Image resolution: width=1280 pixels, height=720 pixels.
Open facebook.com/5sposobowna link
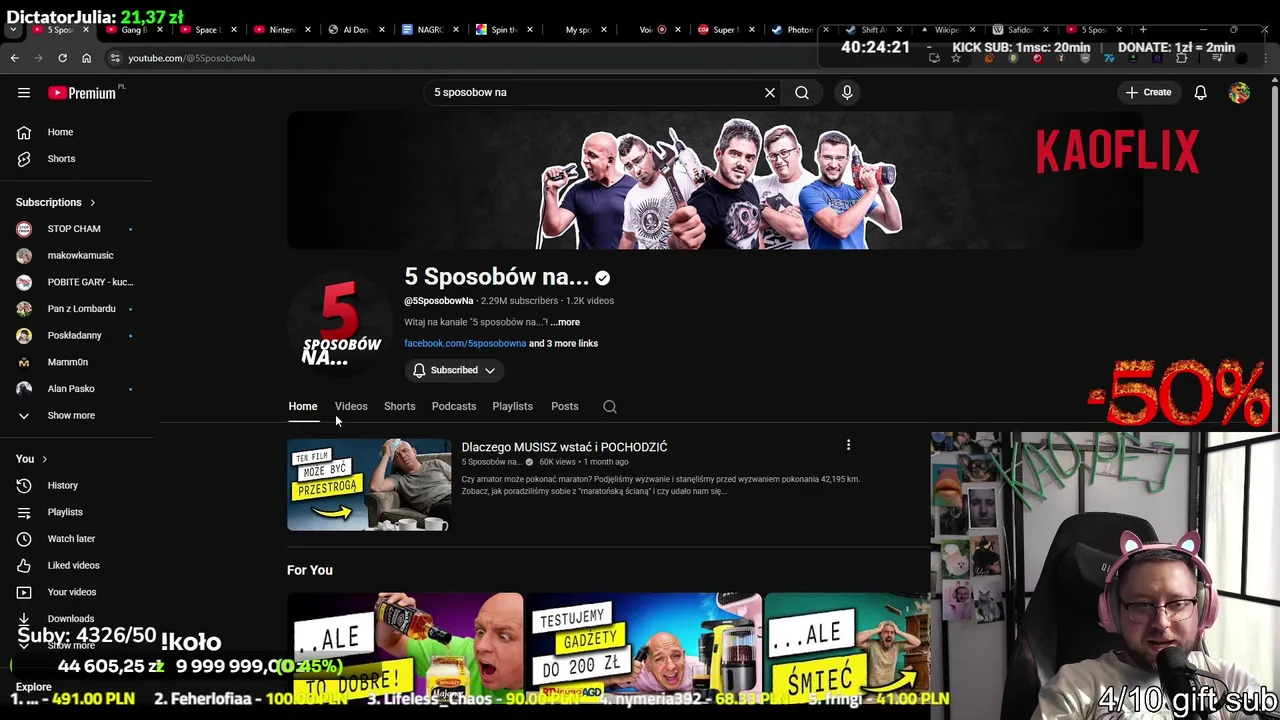click(465, 343)
